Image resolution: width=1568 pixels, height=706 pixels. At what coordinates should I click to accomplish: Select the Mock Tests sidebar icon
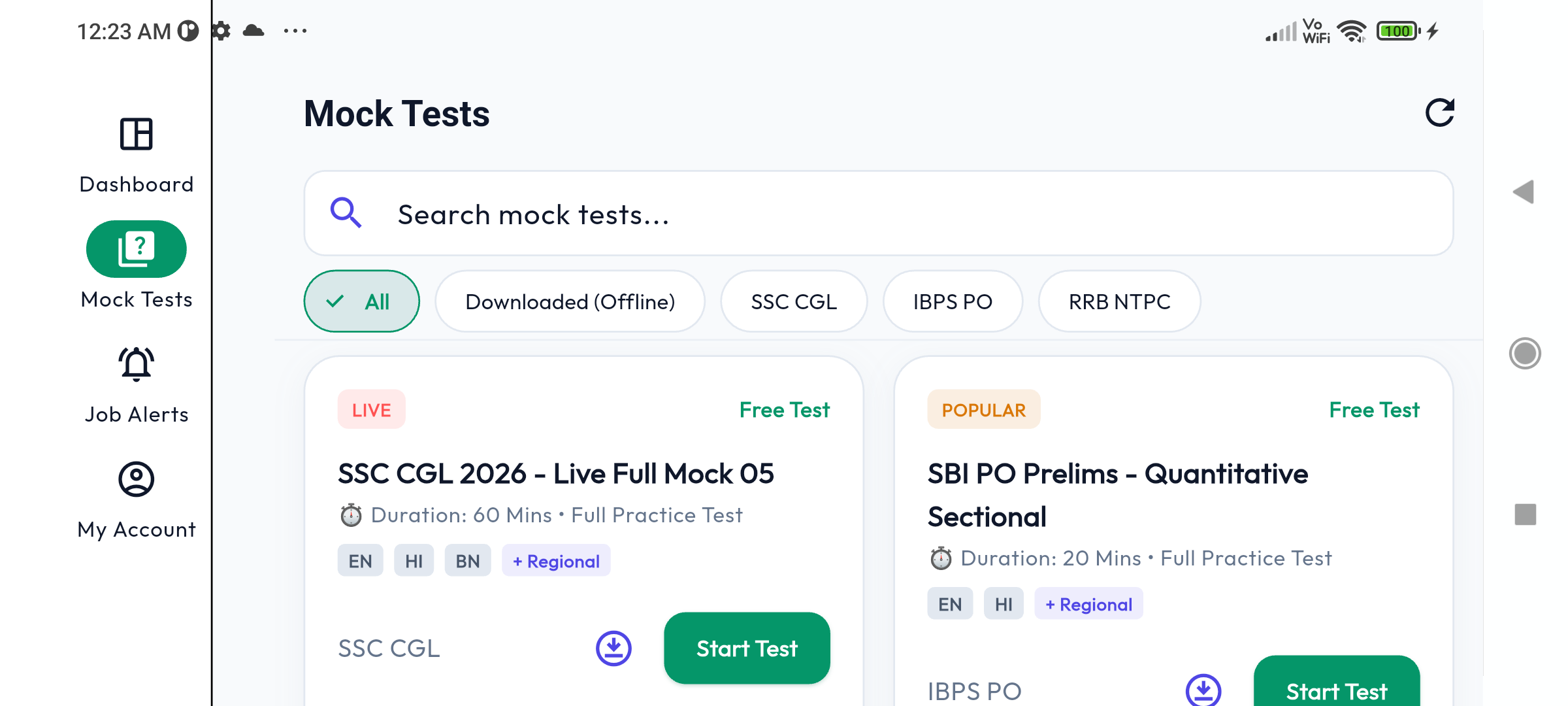point(136,249)
